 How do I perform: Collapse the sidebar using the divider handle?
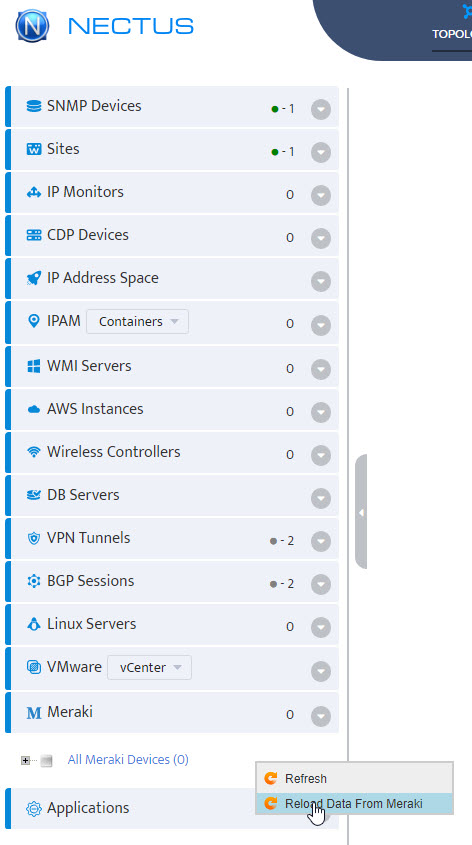(x=361, y=512)
